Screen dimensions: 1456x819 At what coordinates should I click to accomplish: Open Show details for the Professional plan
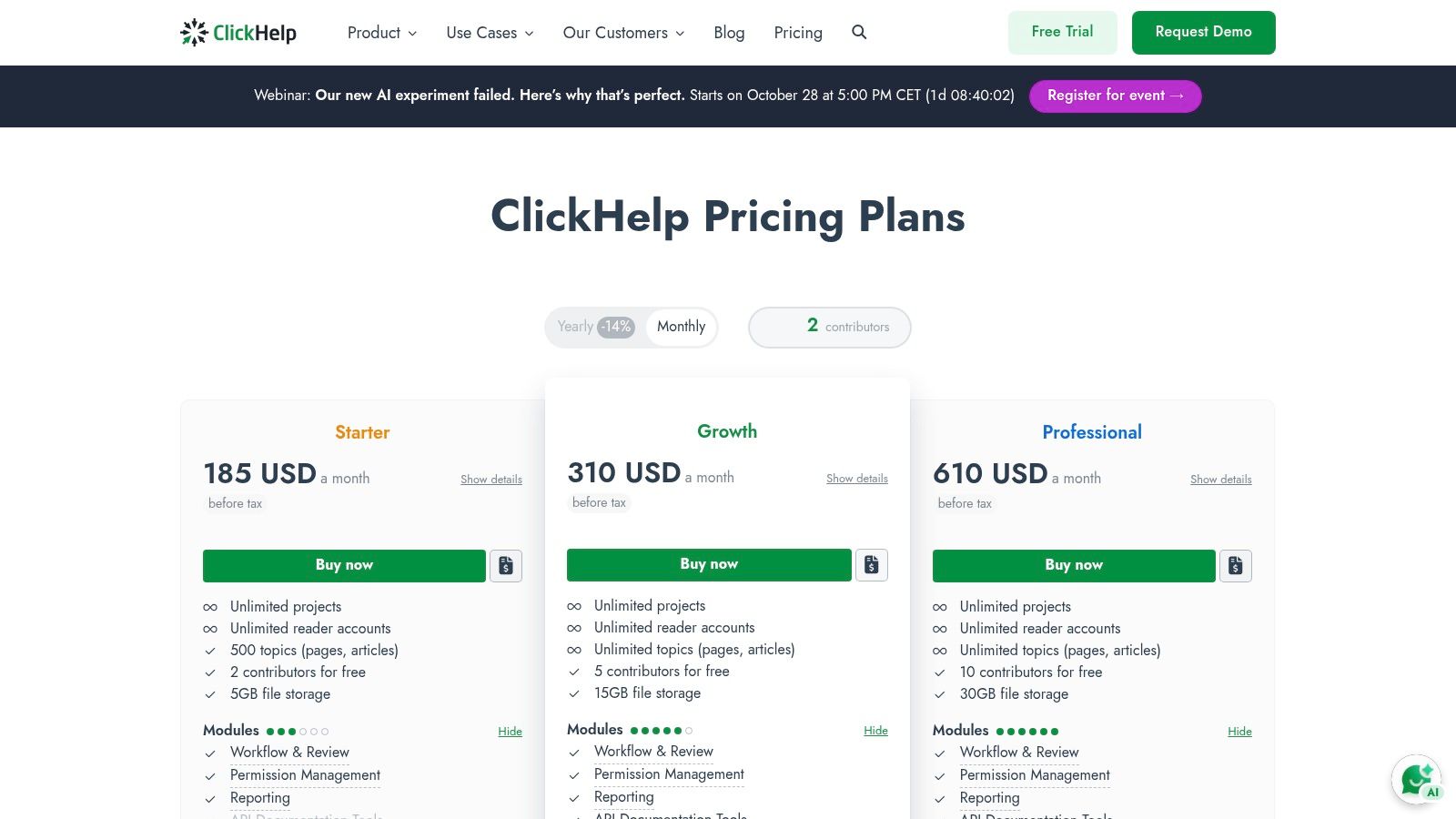tap(1220, 479)
